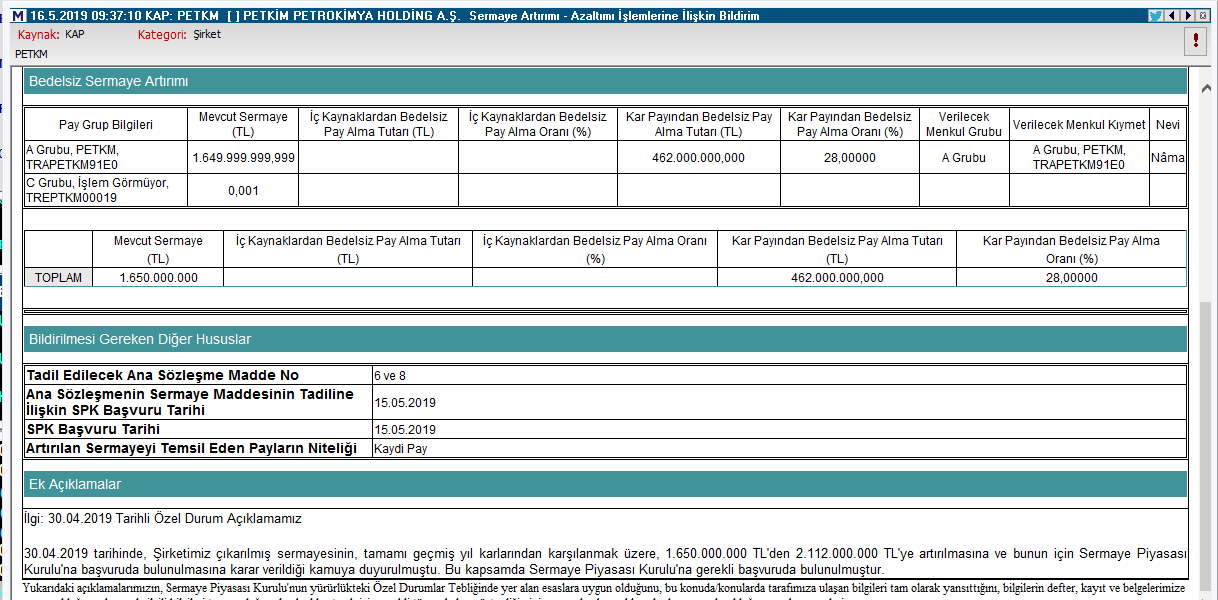Select the category value Şirket
Image resolution: width=1218 pixels, height=600 pixels.
[x=207, y=34]
